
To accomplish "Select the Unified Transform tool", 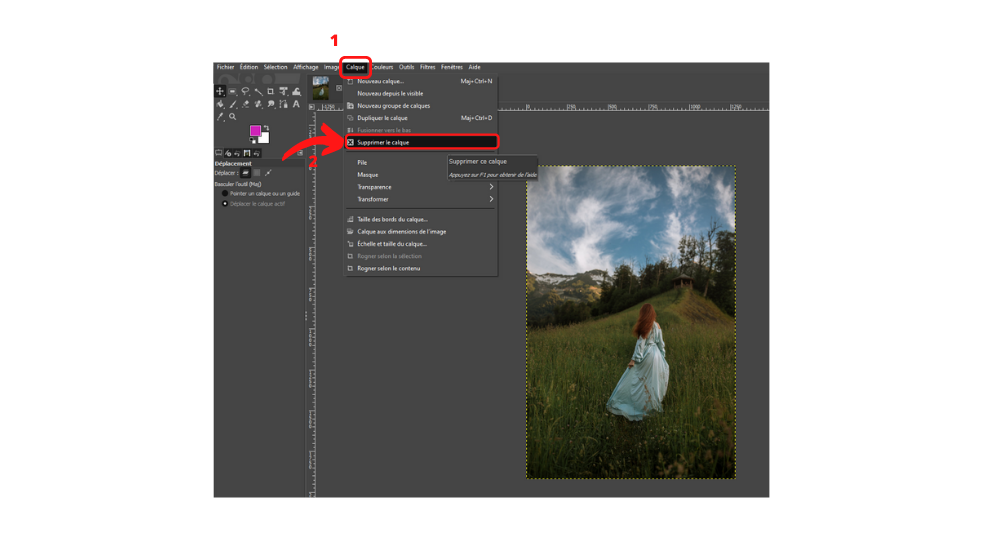I will [x=283, y=91].
